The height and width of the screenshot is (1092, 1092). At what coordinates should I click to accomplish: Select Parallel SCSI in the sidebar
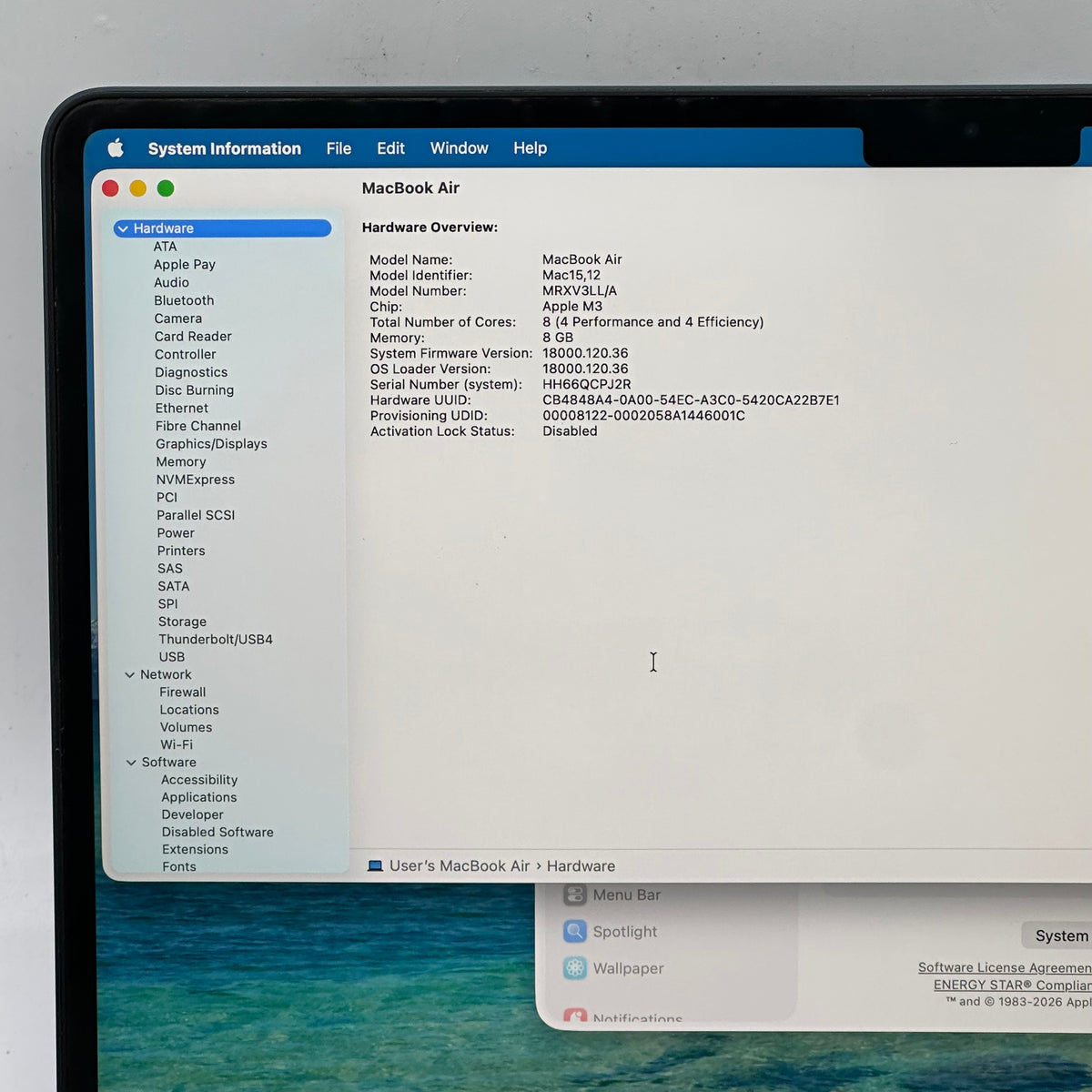(196, 515)
